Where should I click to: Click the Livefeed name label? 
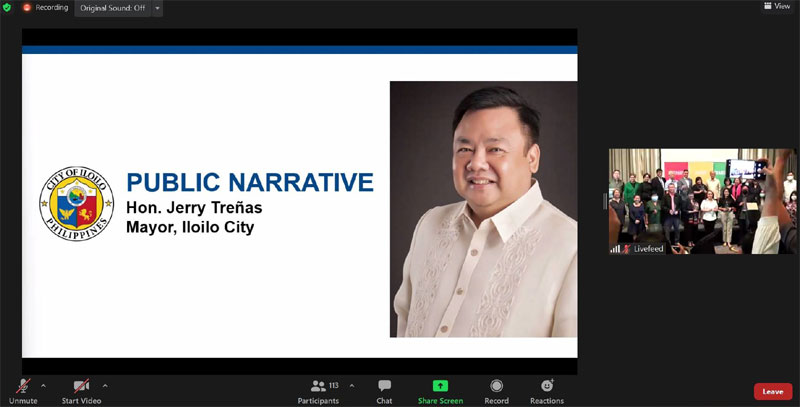(646, 248)
